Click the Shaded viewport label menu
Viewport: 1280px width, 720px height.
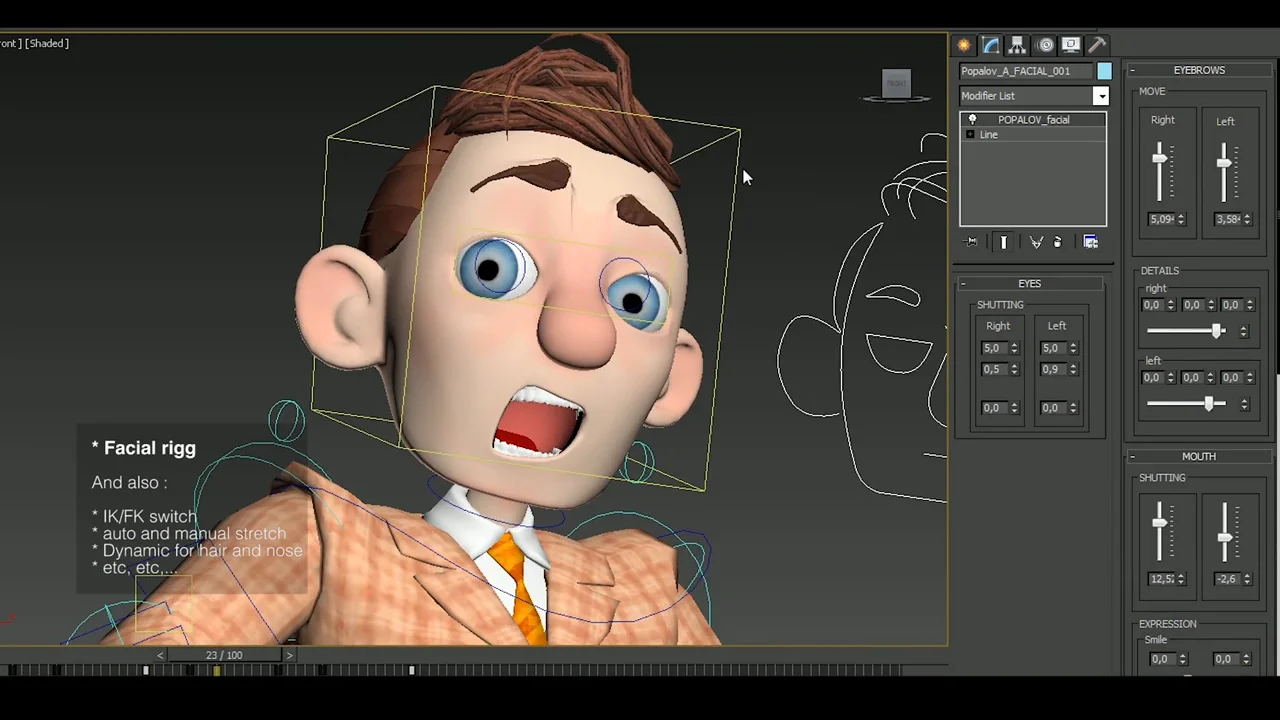pos(46,43)
